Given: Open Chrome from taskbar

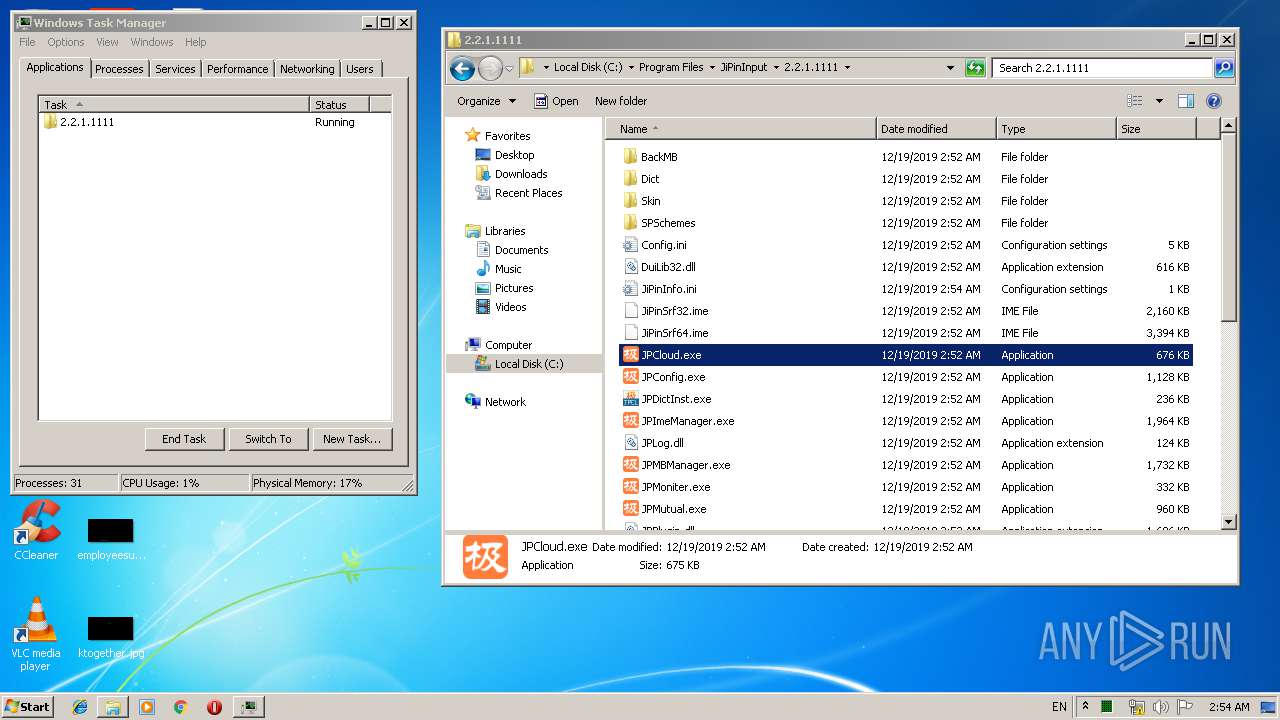Looking at the screenshot, I should [180, 707].
